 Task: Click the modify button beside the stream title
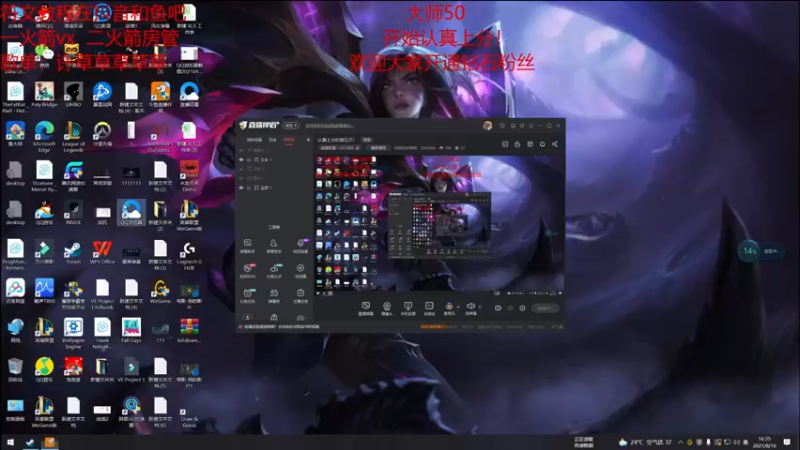coord(367,139)
